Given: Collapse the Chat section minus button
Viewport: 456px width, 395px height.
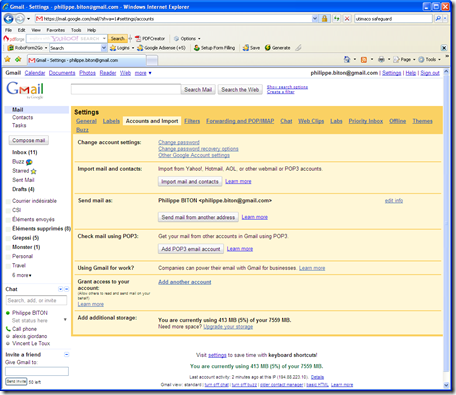Looking at the screenshot, I should (x=66, y=289).
